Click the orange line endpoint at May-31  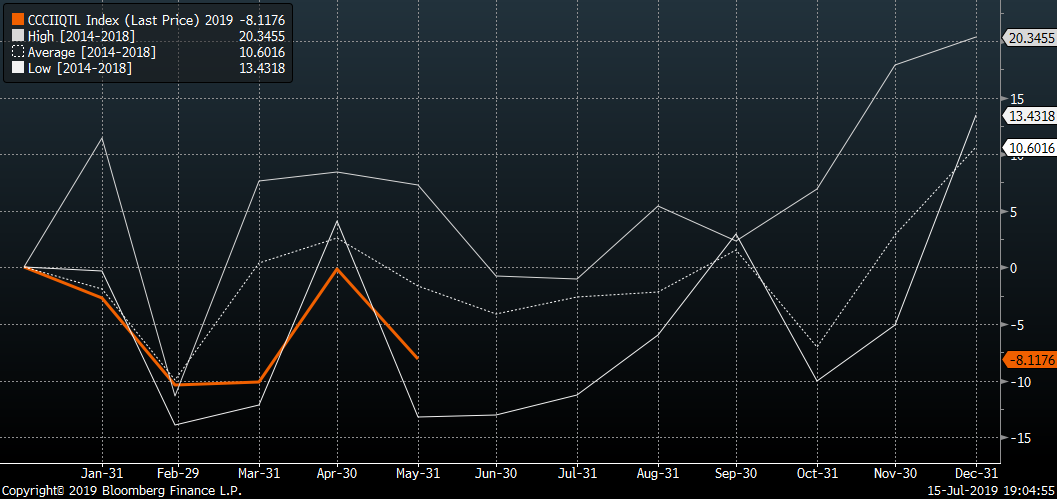click(417, 358)
